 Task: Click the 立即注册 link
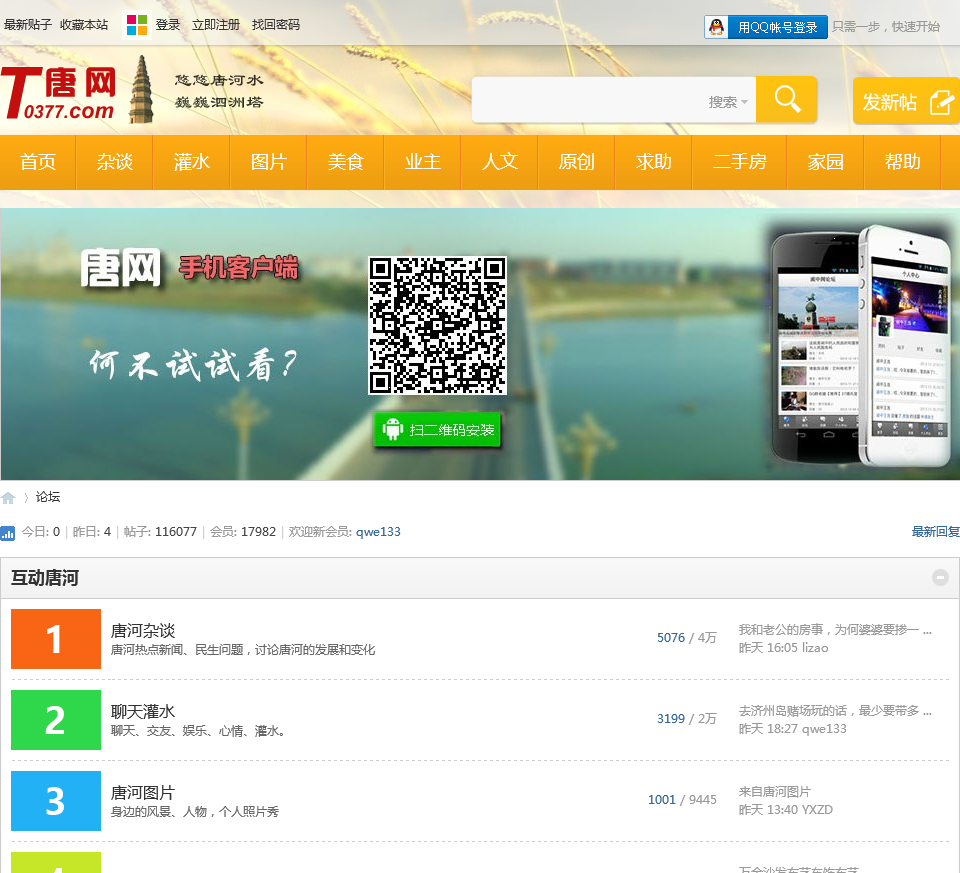[216, 25]
